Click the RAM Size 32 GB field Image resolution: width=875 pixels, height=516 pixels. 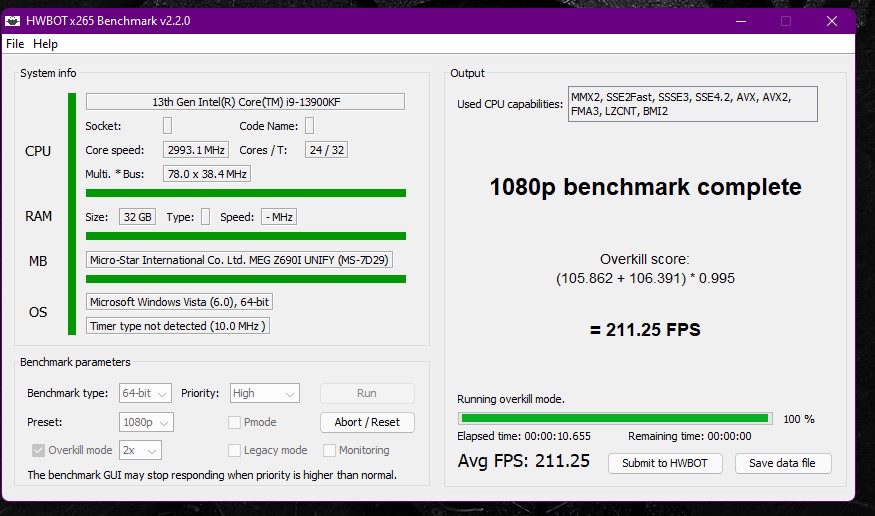click(x=137, y=217)
